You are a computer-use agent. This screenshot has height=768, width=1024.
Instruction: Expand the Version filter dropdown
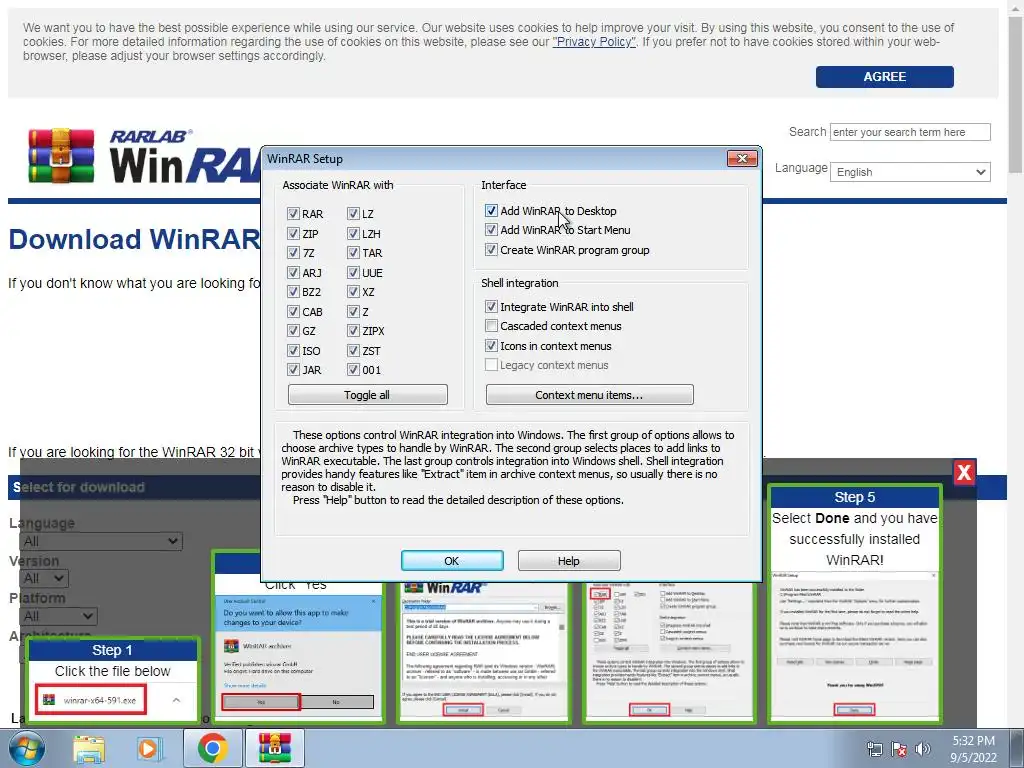tap(44, 578)
